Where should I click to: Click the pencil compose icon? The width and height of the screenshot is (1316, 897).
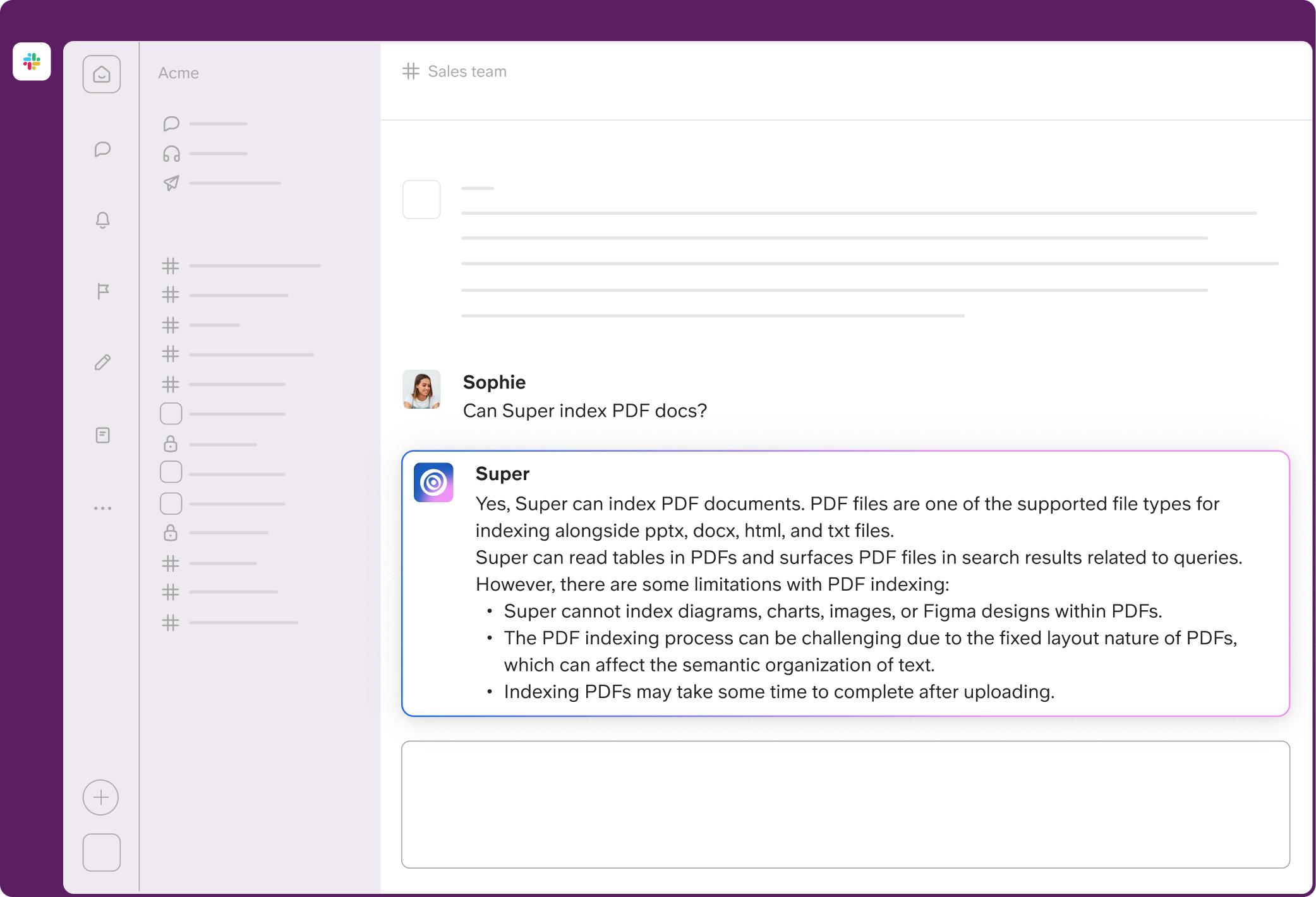(x=102, y=363)
